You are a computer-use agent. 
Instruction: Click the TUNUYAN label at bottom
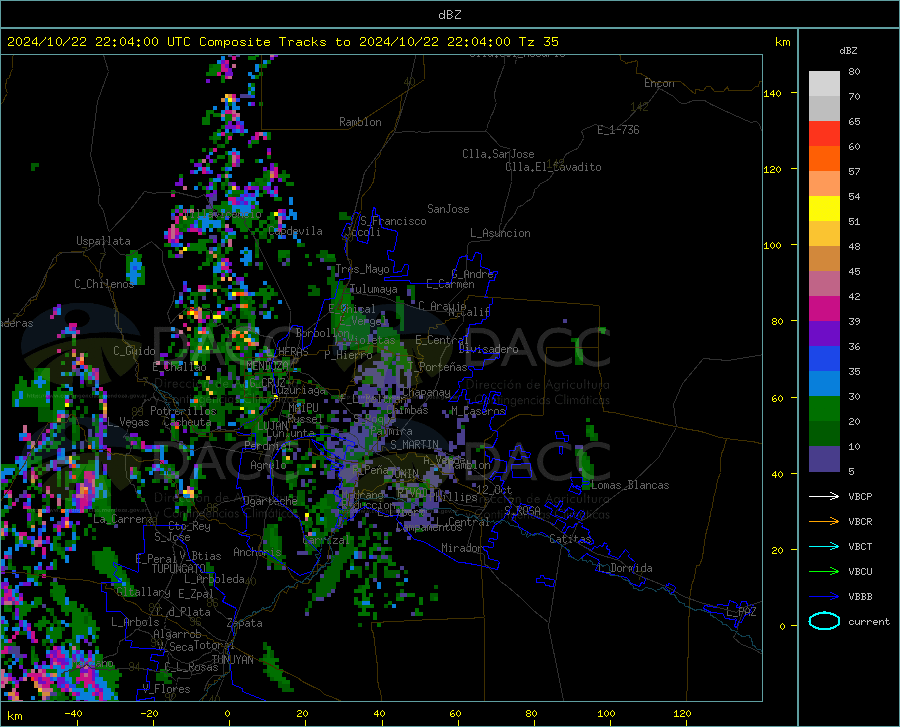pos(232,659)
